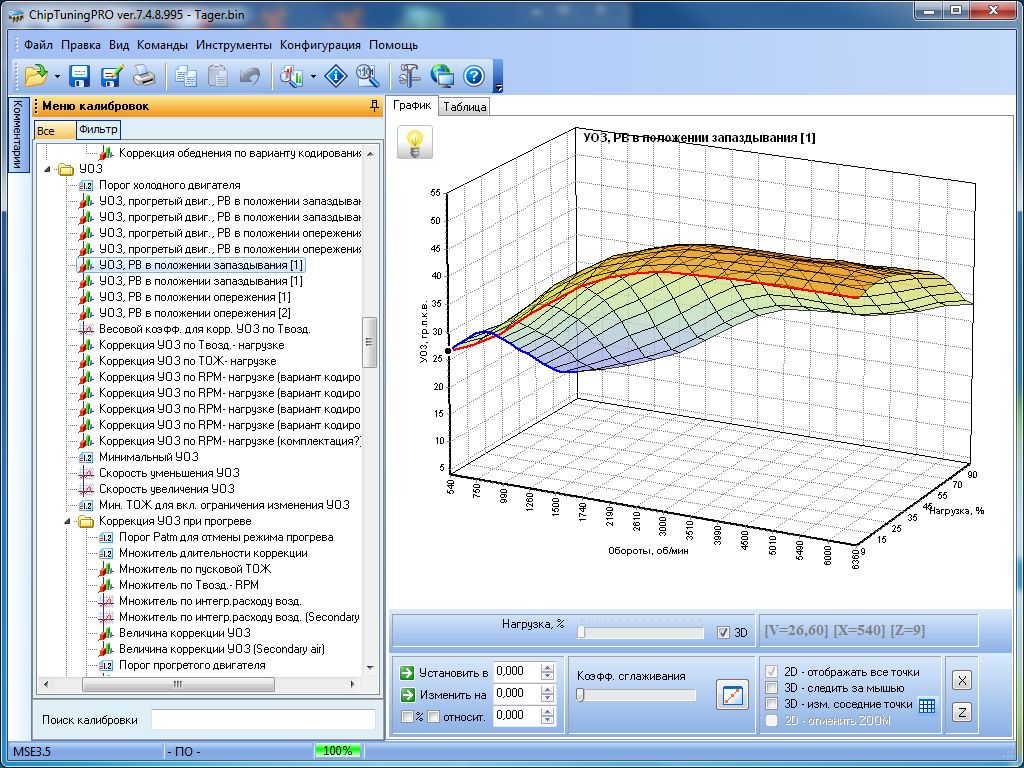This screenshot has width=1024, height=768.
Task: Click the X axis button
Action: [x=961, y=680]
